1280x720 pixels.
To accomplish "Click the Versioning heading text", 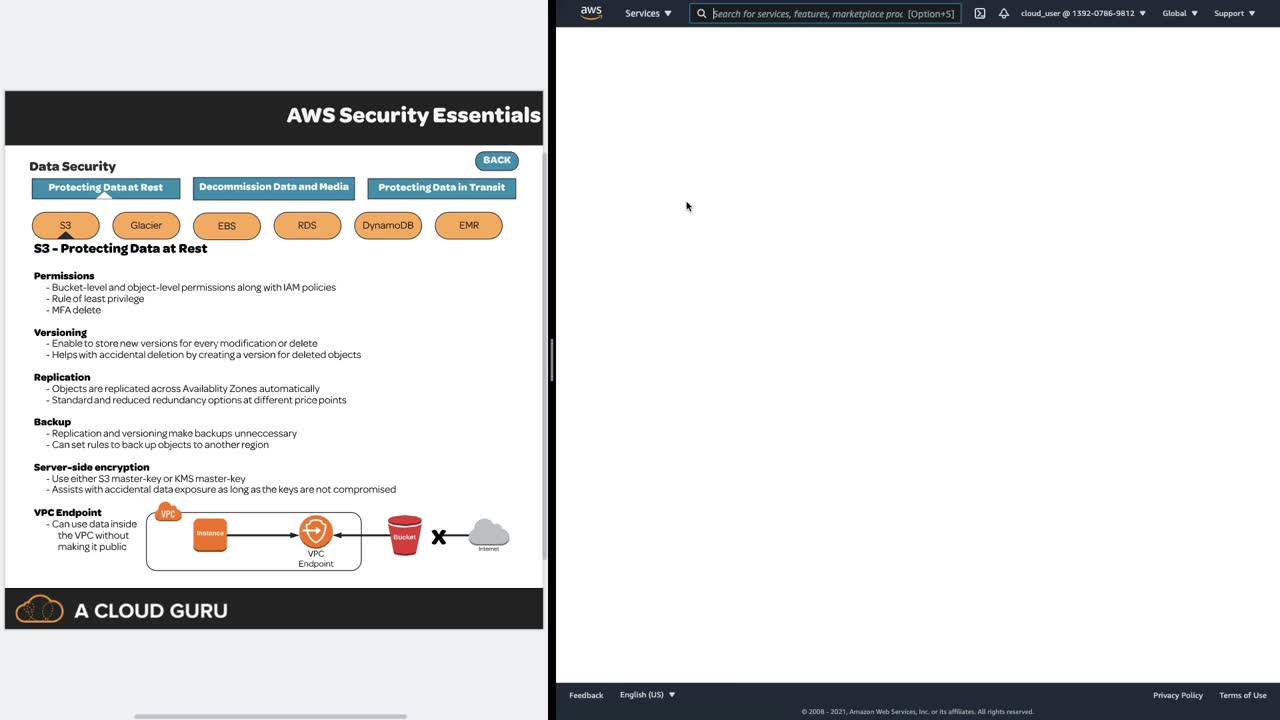I will click(60, 332).
